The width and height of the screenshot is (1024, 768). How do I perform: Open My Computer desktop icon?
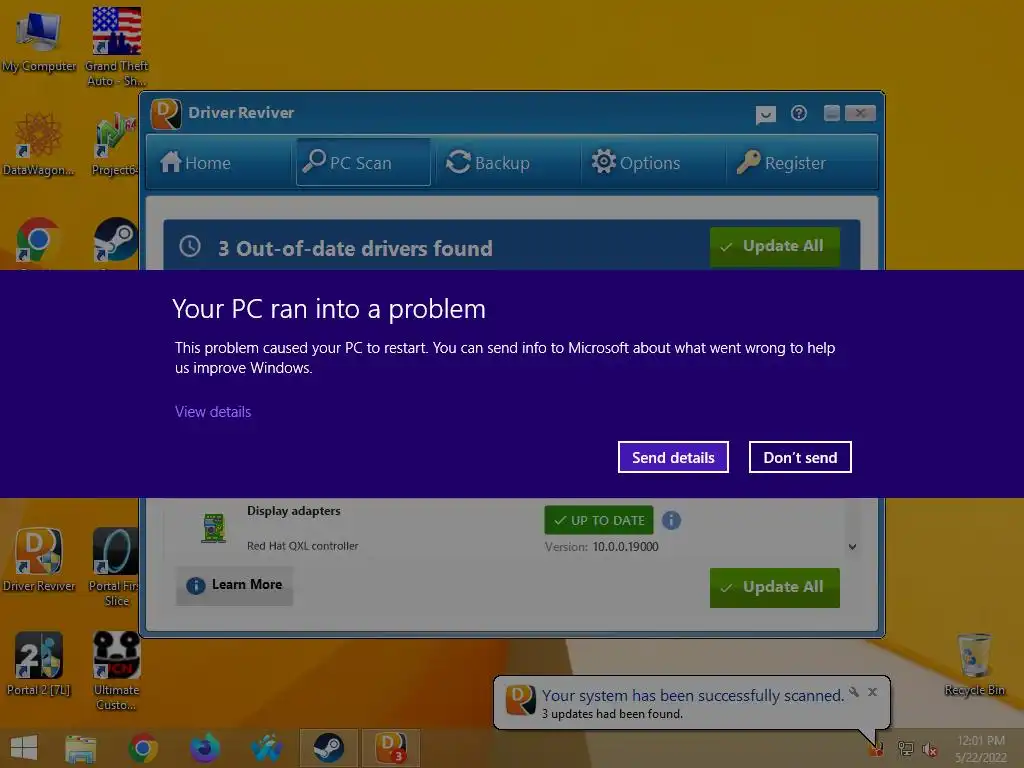38,41
